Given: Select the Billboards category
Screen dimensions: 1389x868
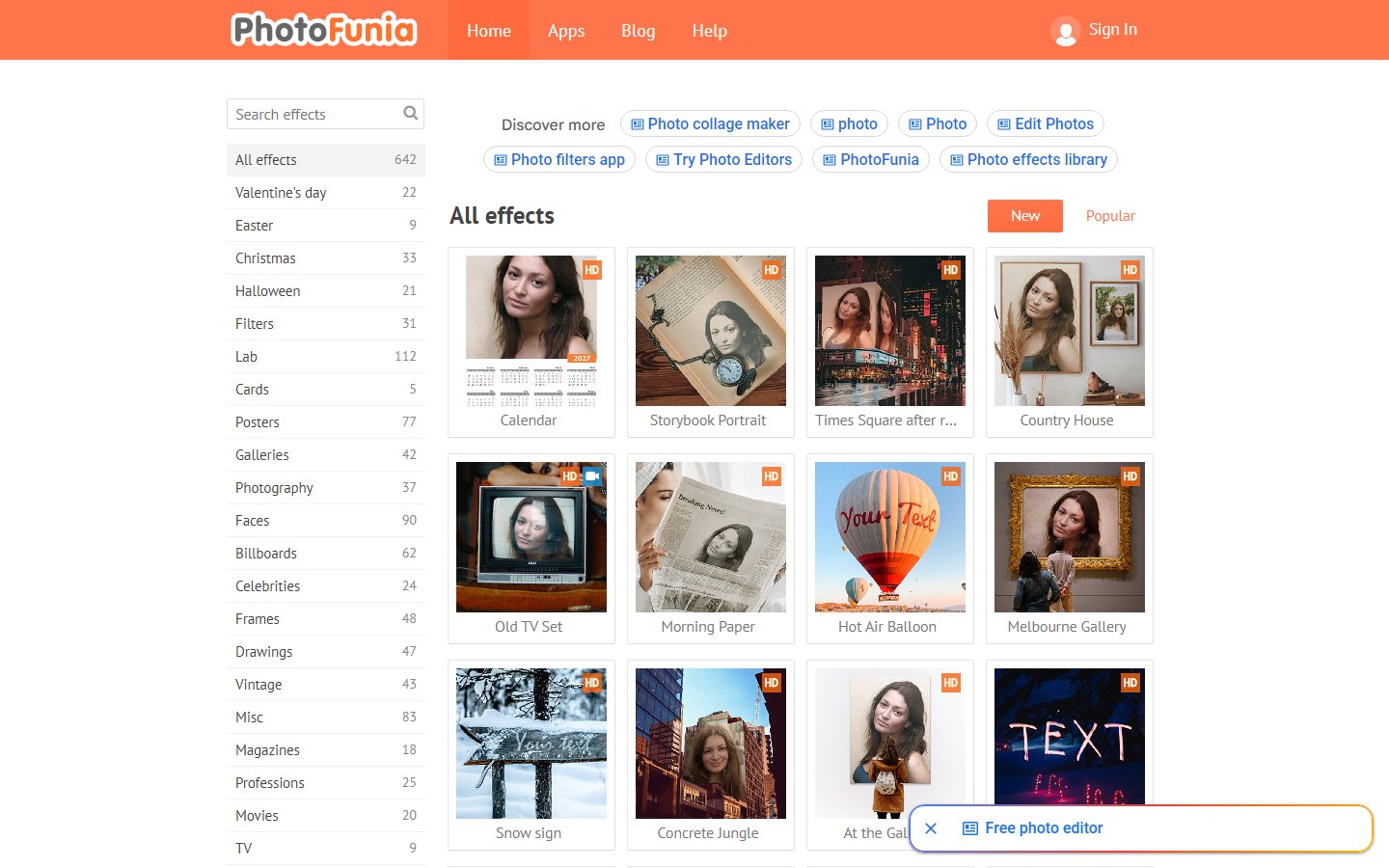Looking at the screenshot, I should (326, 554).
